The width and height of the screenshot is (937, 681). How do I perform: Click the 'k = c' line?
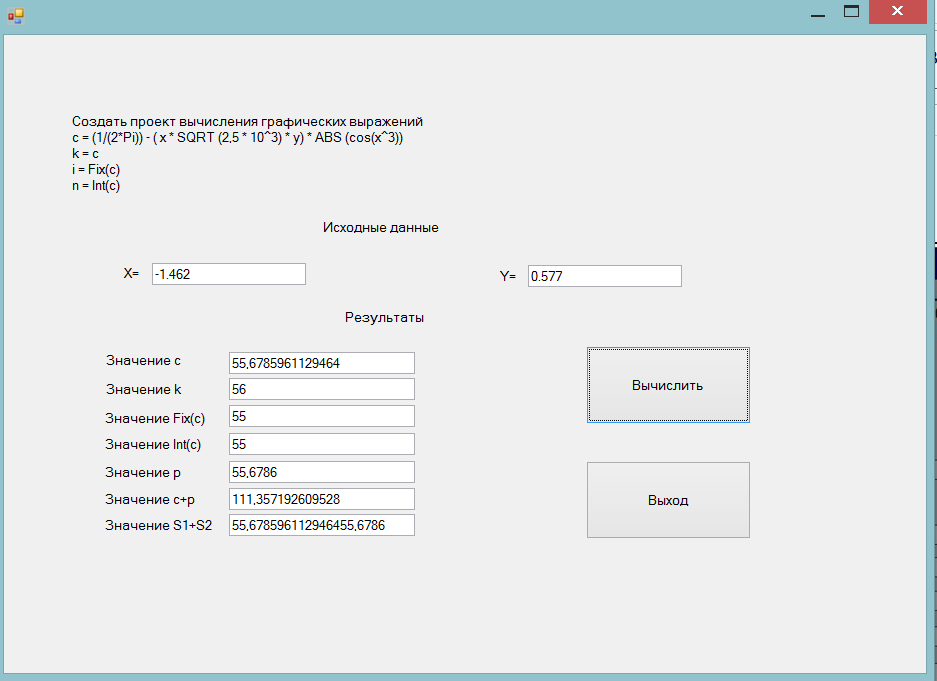click(x=85, y=154)
